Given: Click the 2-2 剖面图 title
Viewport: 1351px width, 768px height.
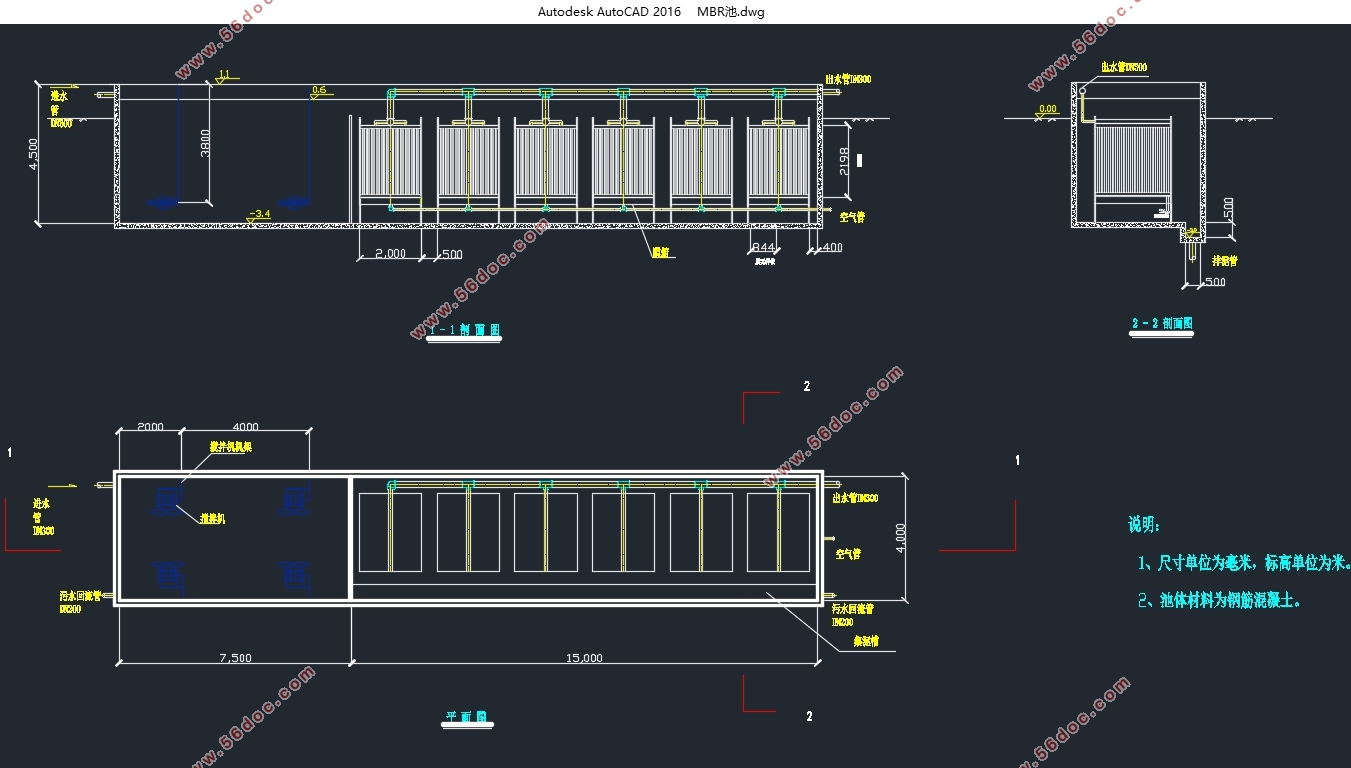Looking at the screenshot, I should pyautogui.click(x=1162, y=323).
